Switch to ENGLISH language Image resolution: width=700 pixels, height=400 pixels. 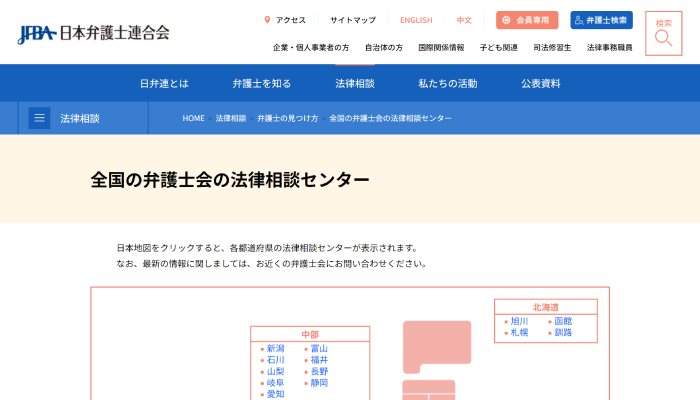pos(416,20)
